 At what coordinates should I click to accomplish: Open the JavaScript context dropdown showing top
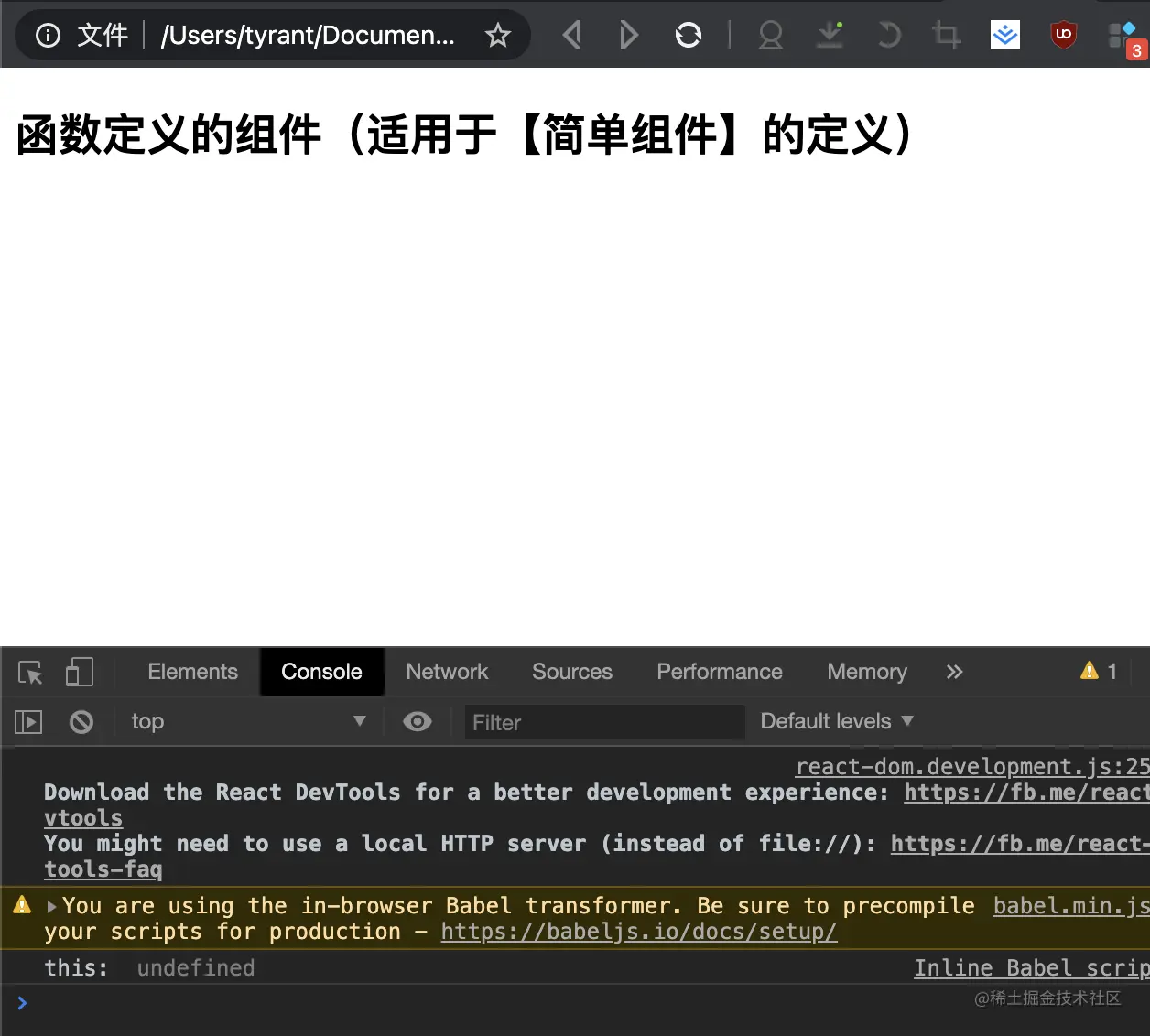click(x=248, y=721)
